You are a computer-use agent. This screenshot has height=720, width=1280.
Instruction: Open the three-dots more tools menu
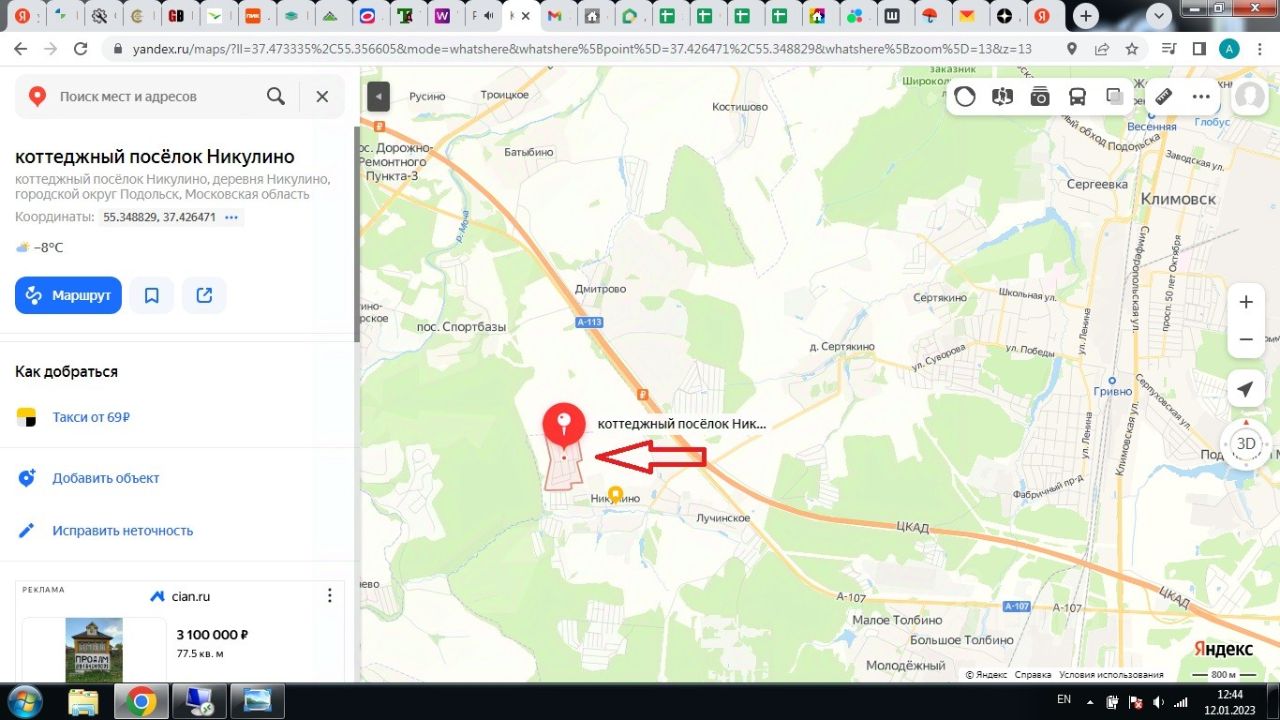1202,97
